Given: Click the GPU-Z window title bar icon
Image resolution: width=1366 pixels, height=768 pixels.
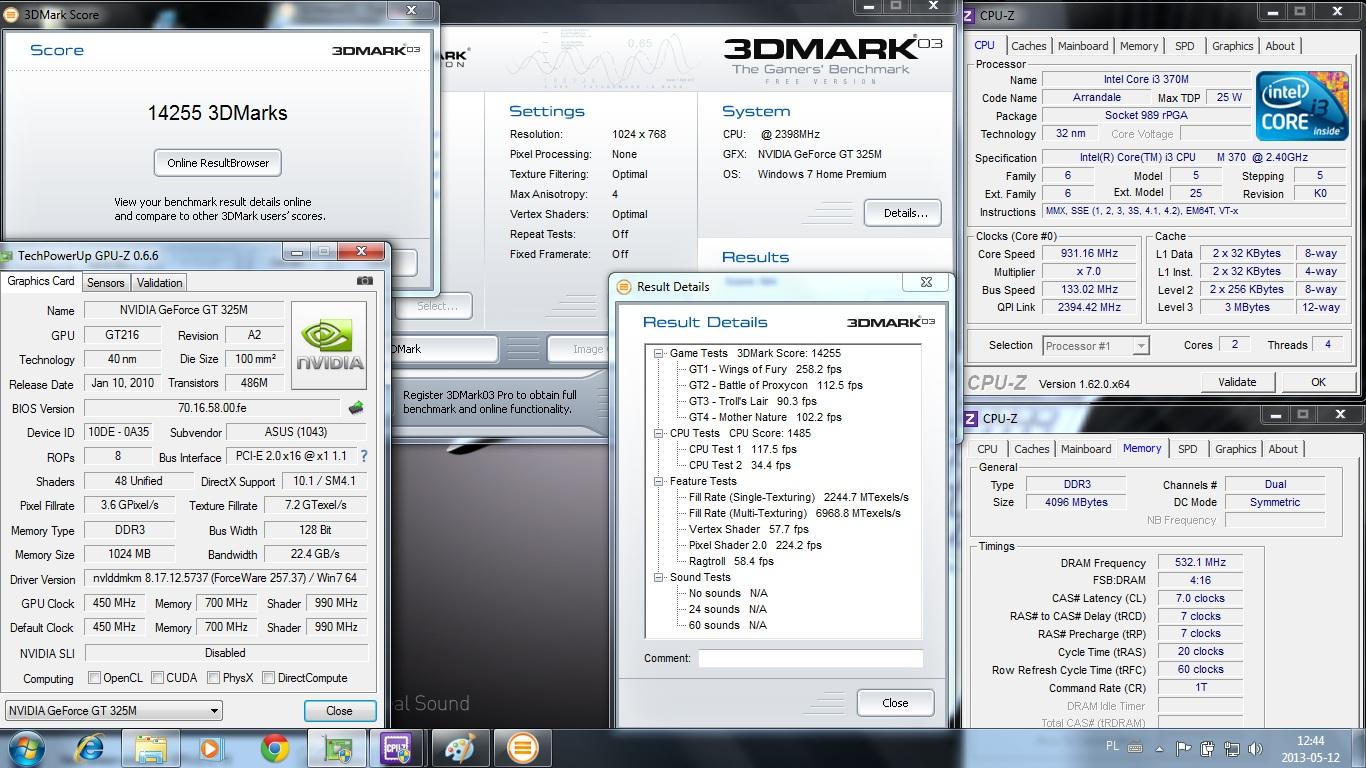Looking at the screenshot, I should click(8, 255).
